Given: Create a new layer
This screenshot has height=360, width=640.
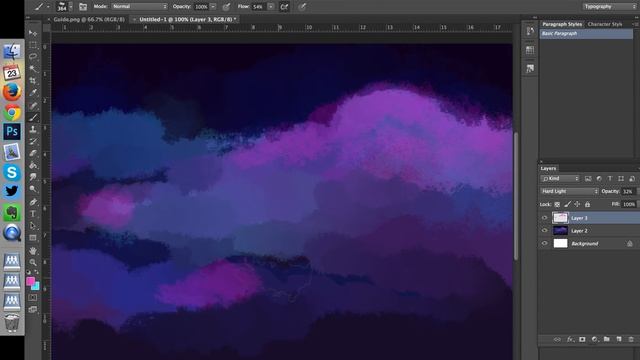Looking at the screenshot, I should pyautogui.click(x=619, y=340).
